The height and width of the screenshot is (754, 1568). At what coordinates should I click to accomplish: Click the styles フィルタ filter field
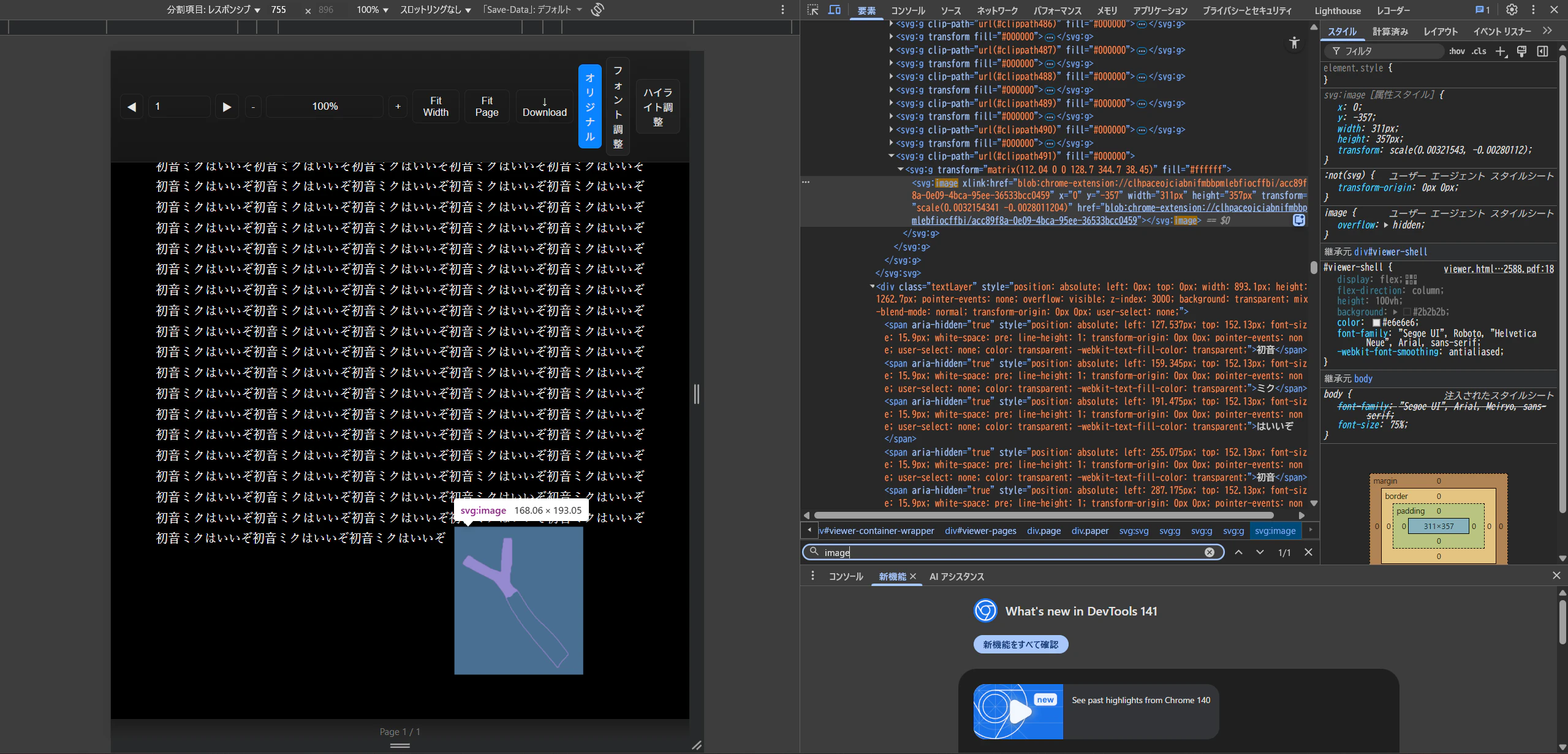pyautogui.click(x=1385, y=51)
